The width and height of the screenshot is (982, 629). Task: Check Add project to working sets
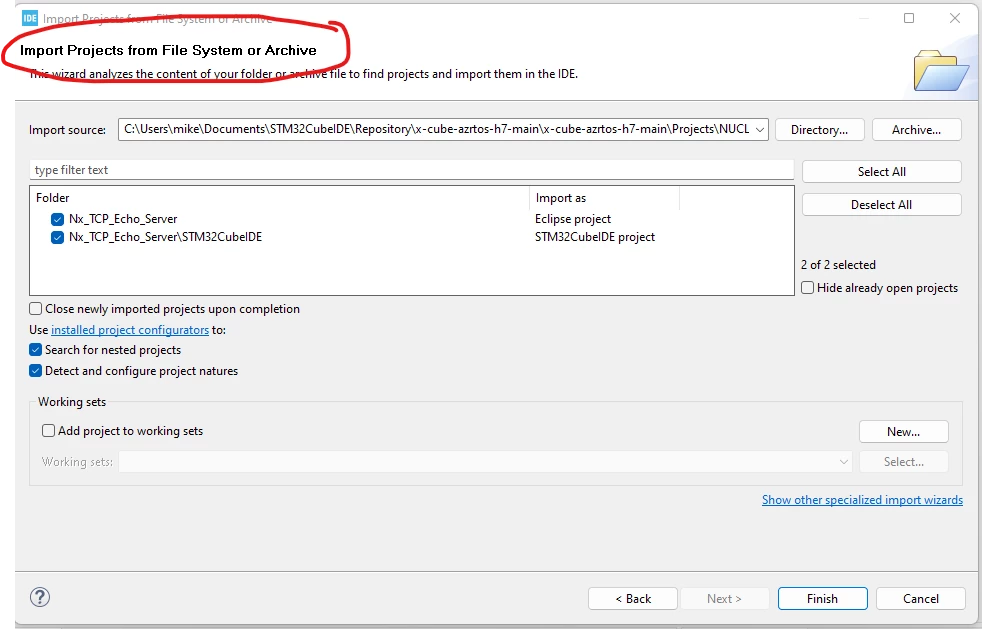pos(48,430)
